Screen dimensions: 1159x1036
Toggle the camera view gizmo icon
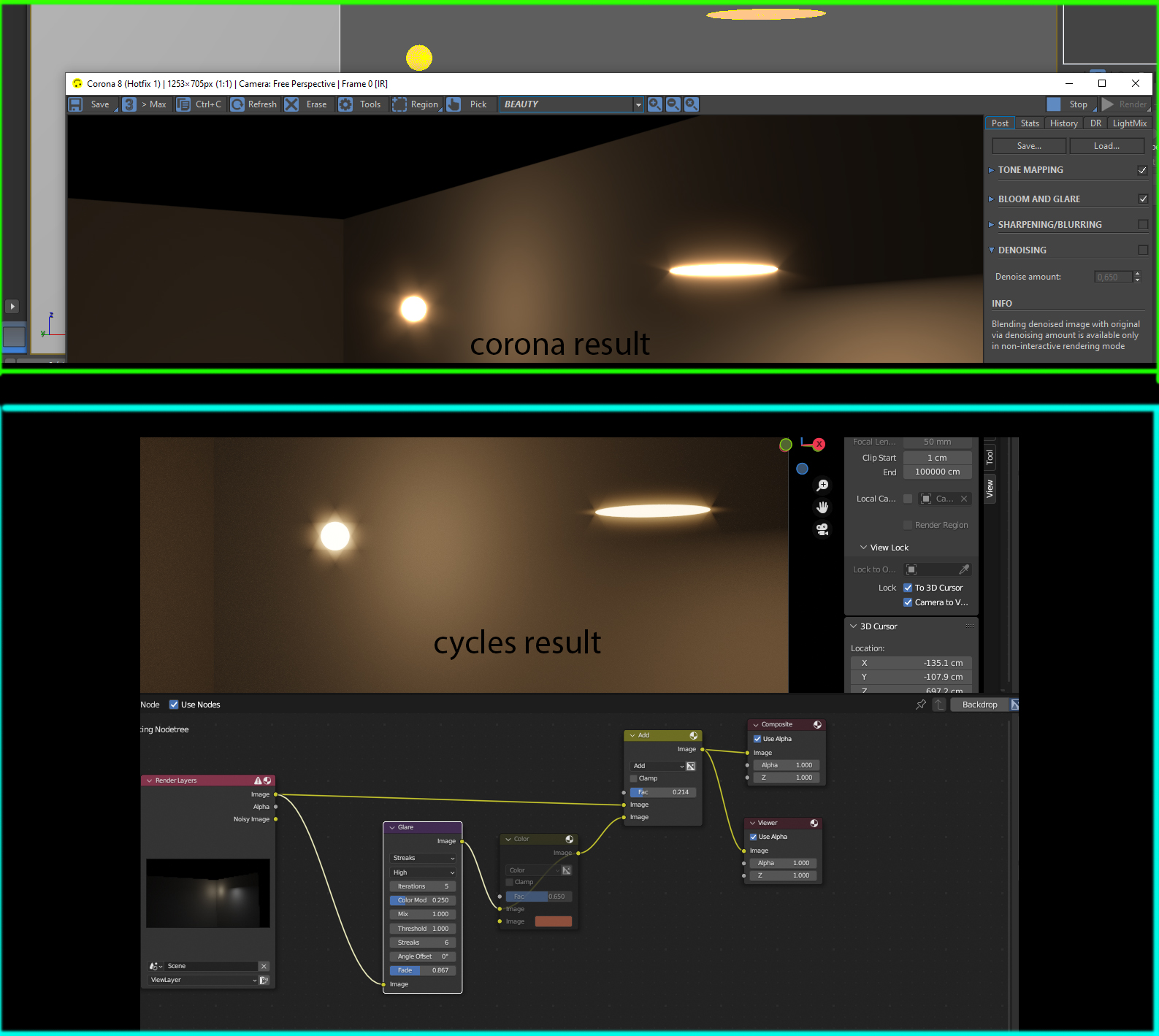[x=822, y=529]
